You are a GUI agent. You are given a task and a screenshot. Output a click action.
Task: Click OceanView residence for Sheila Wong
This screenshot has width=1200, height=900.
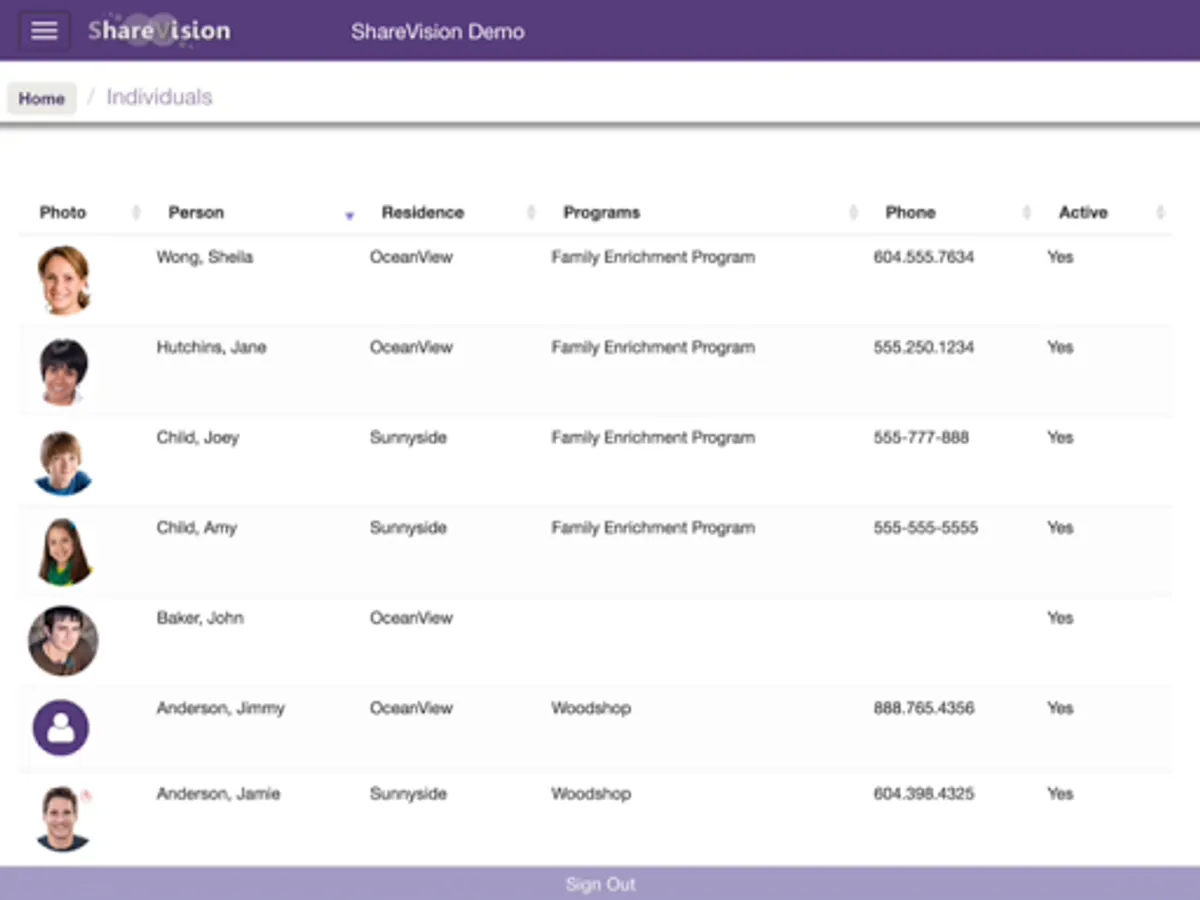pyautogui.click(x=411, y=257)
